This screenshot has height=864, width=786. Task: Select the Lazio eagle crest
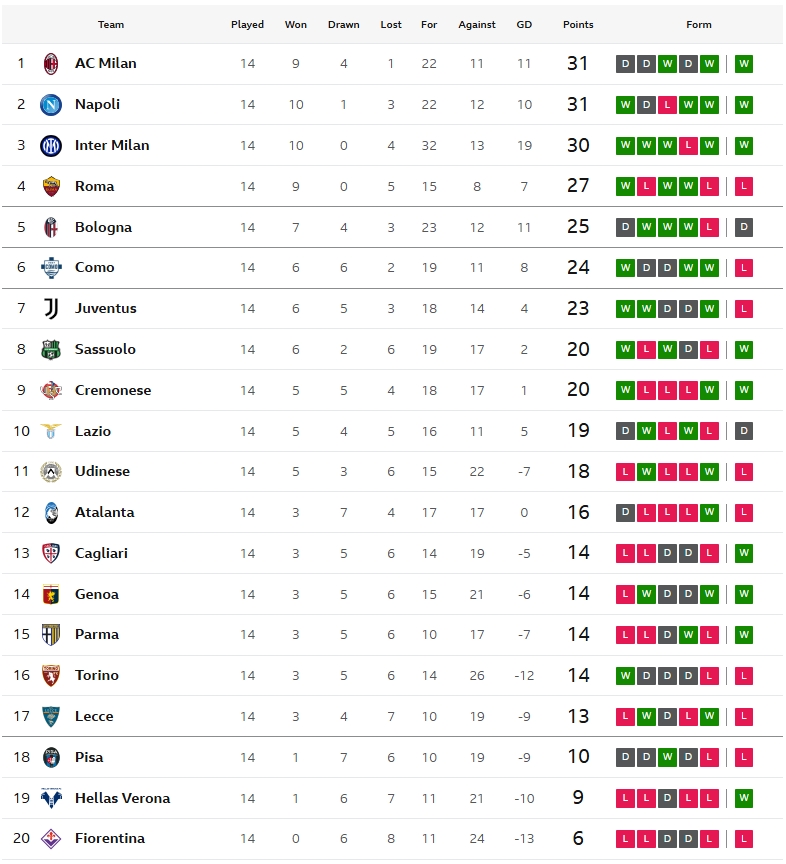pos(51,431)
